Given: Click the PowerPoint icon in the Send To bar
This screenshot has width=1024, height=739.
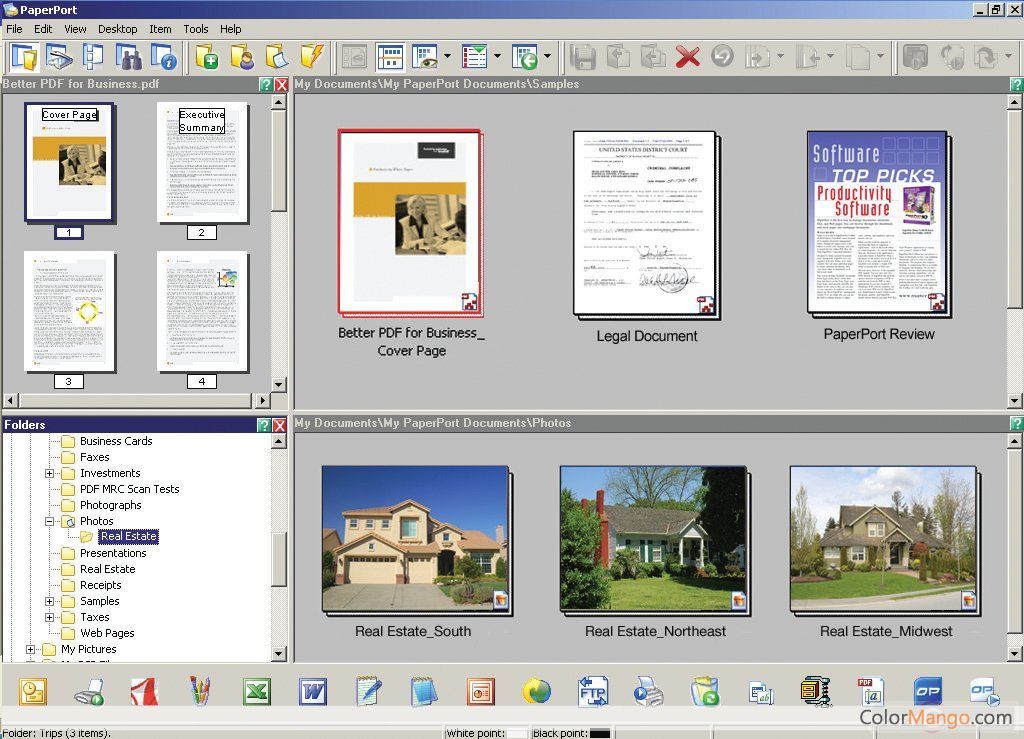Looking at the screenshot, I should [481, 691].
